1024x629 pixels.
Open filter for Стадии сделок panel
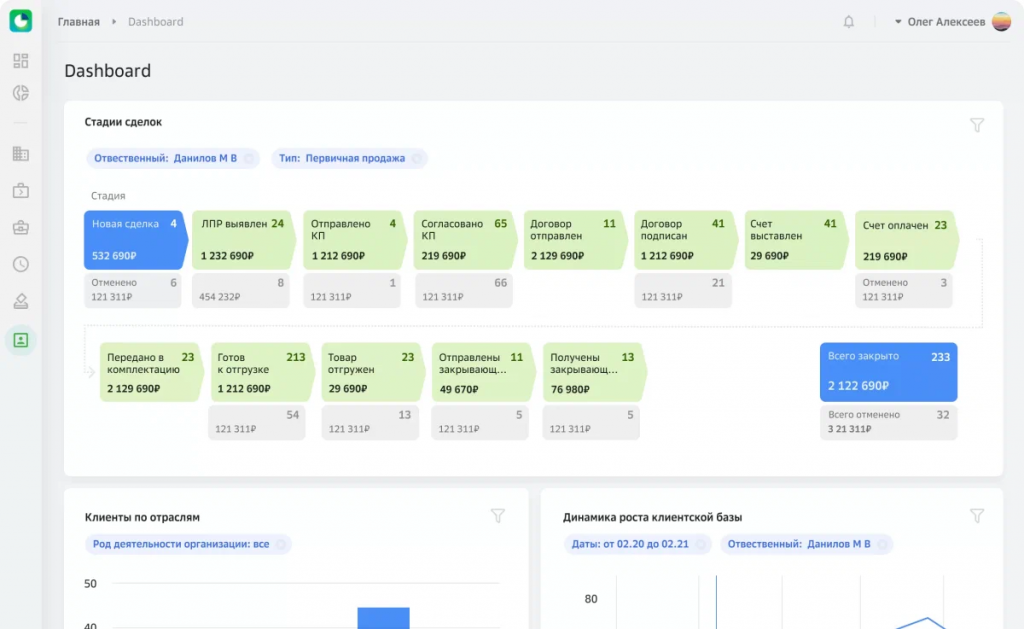pos(977,125)
